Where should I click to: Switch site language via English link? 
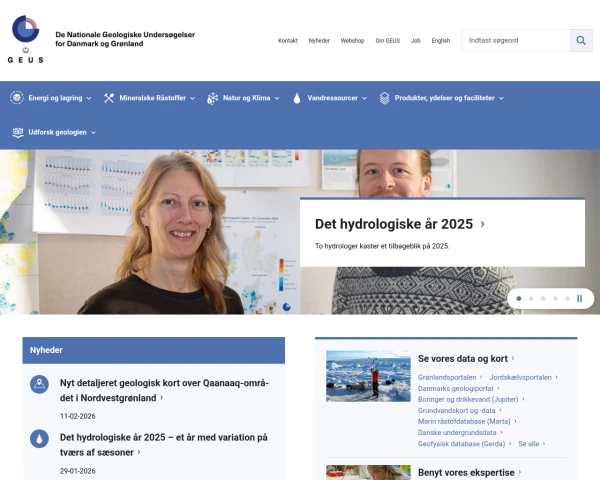440,40
